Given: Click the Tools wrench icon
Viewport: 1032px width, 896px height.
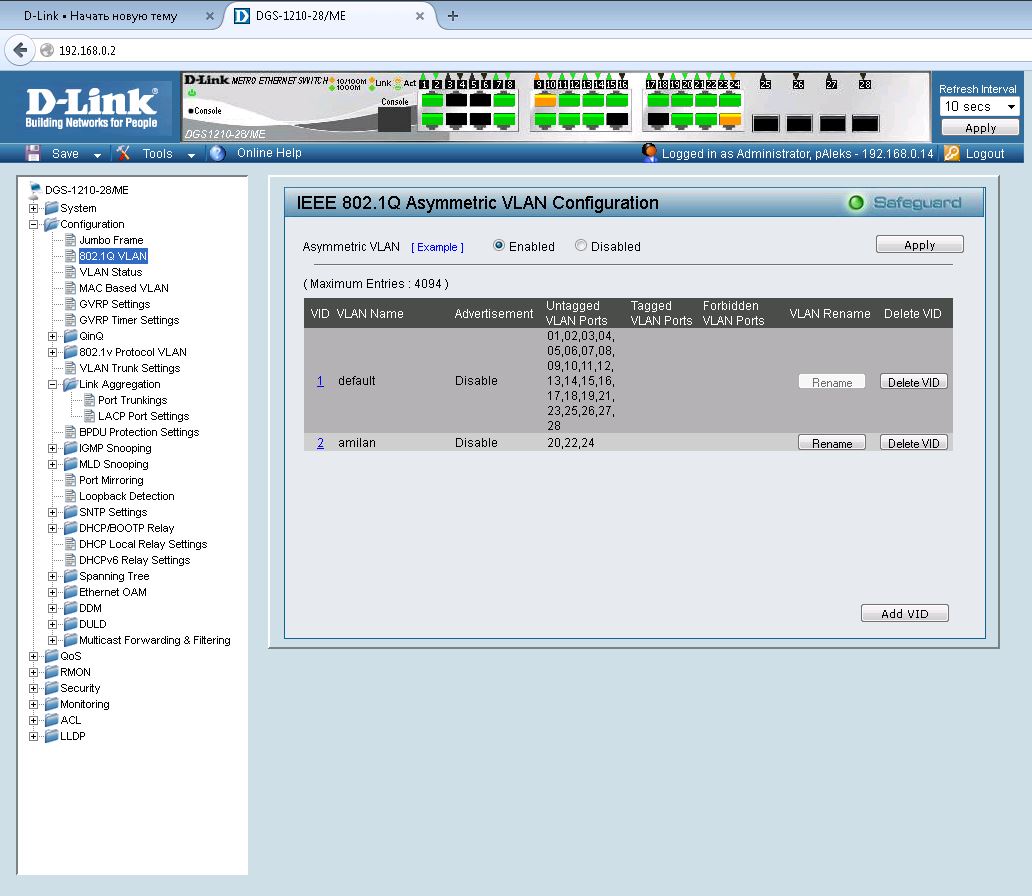Looking at the screenshot, I should click(124, 153).
